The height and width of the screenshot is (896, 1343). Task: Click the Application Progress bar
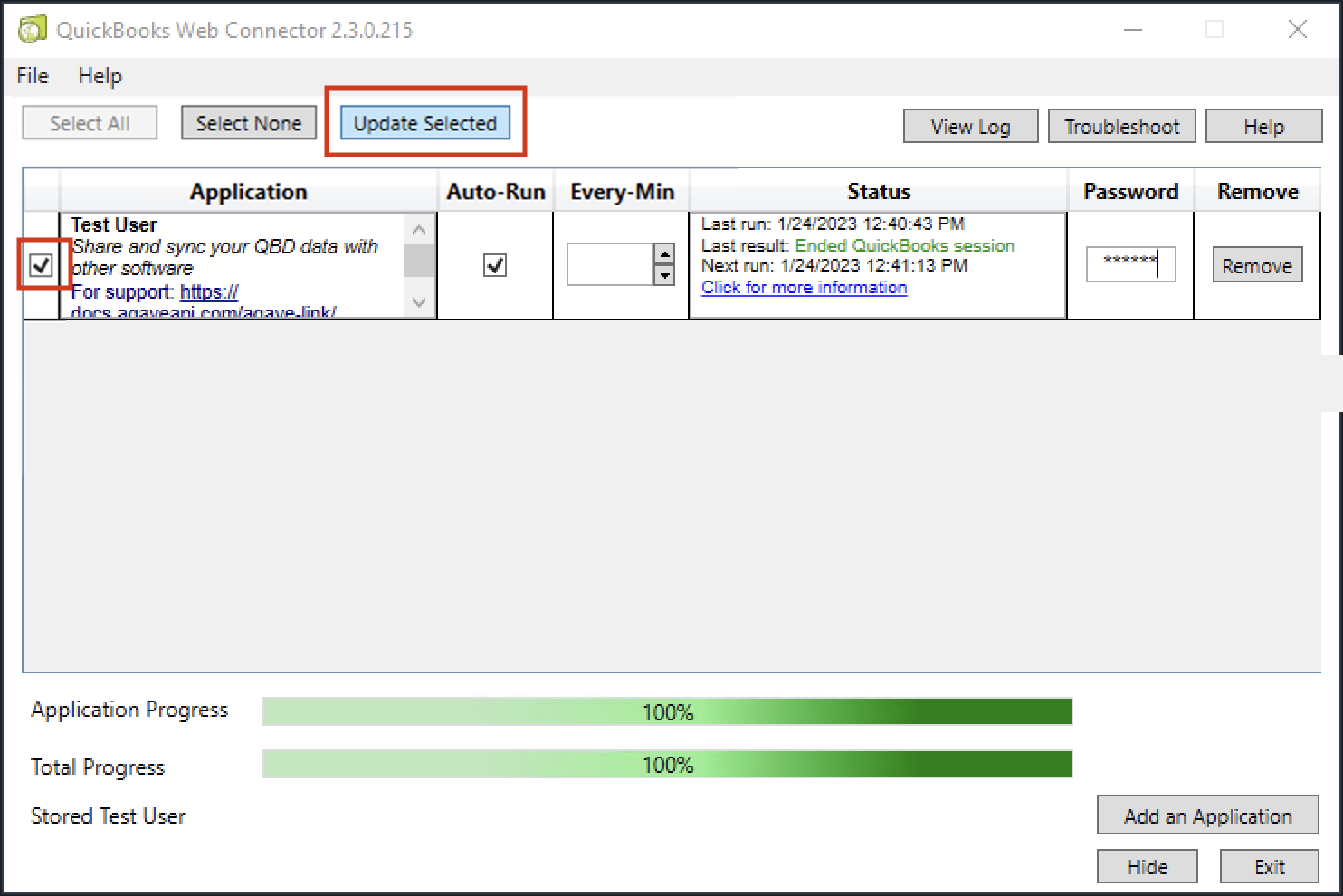[667, 711]
